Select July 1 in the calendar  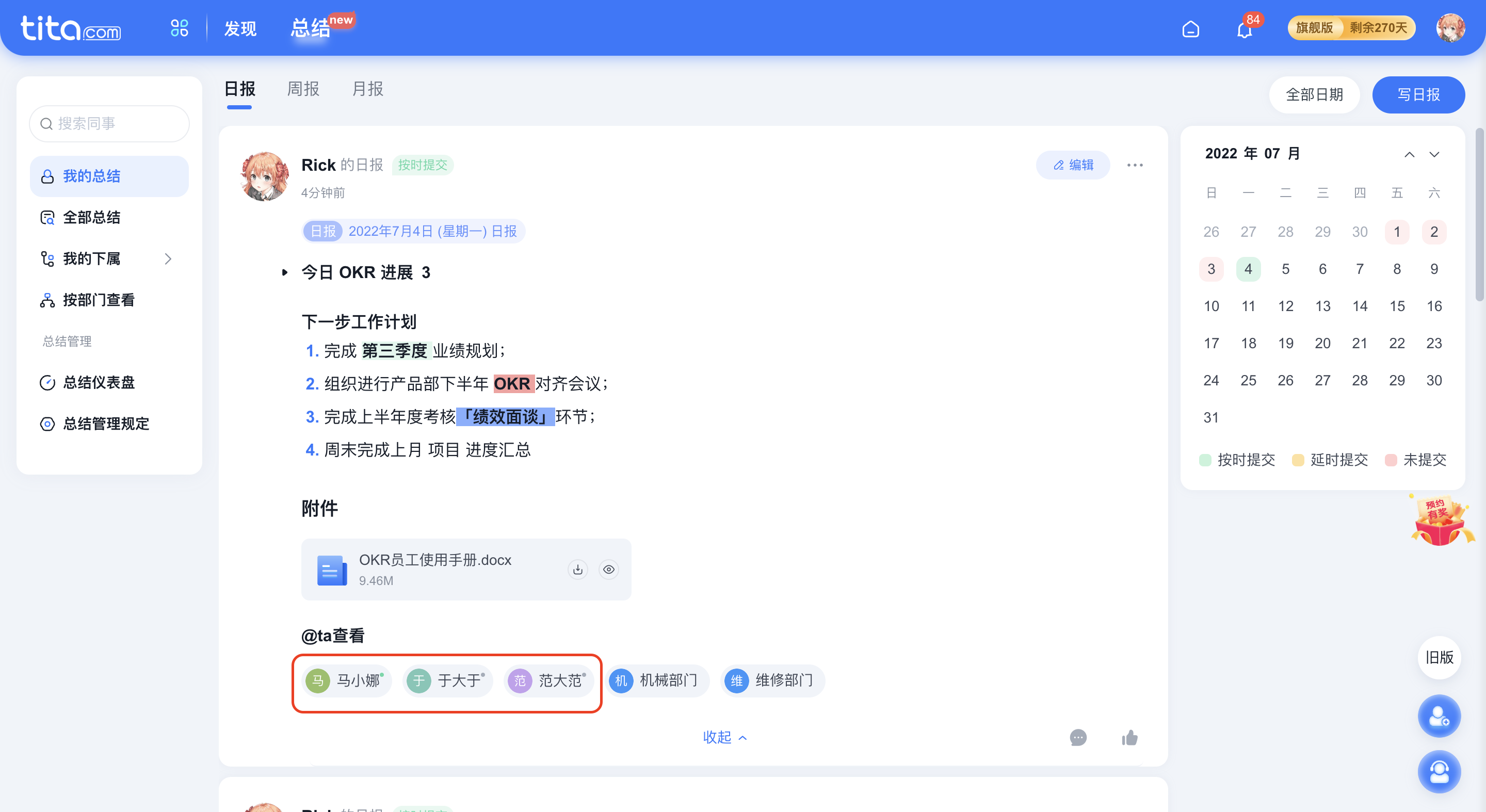pos(1397,232)
